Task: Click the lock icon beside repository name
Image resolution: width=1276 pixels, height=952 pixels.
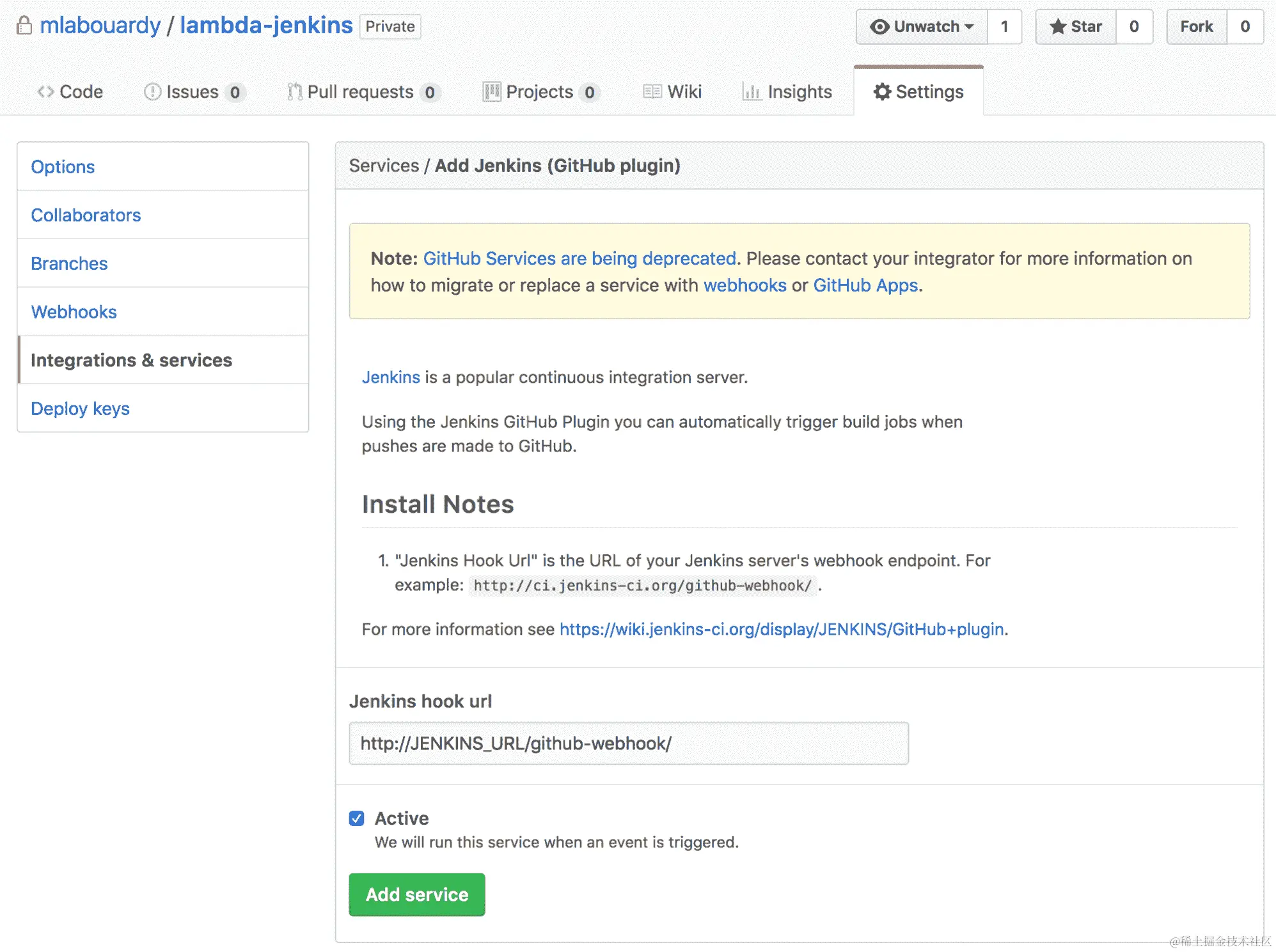Action: tap(24, 26)
